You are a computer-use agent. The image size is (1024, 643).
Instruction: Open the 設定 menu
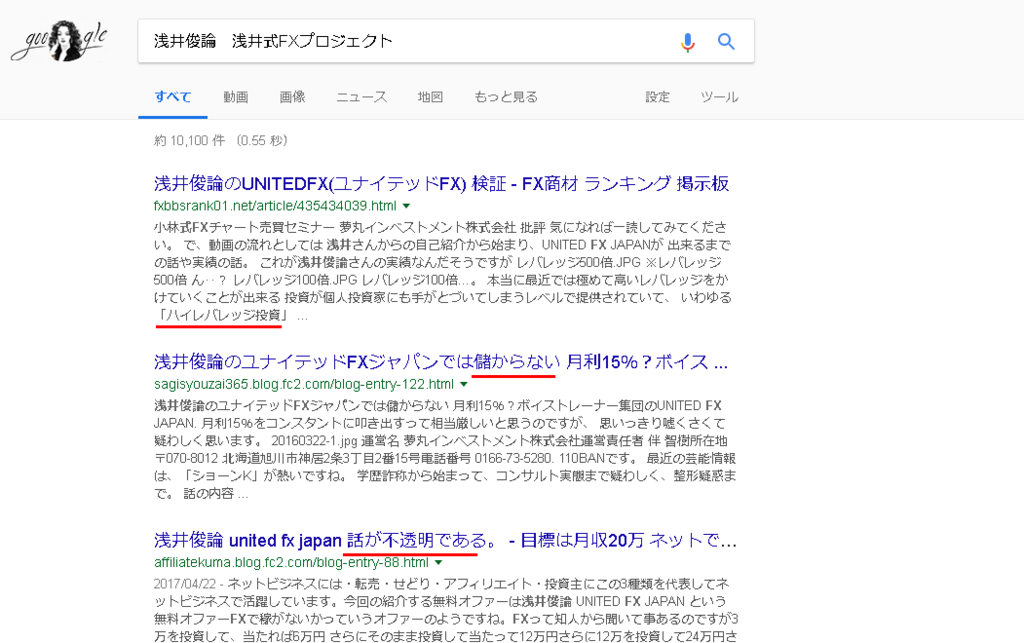pyautogui.click(x=658, y=97)
